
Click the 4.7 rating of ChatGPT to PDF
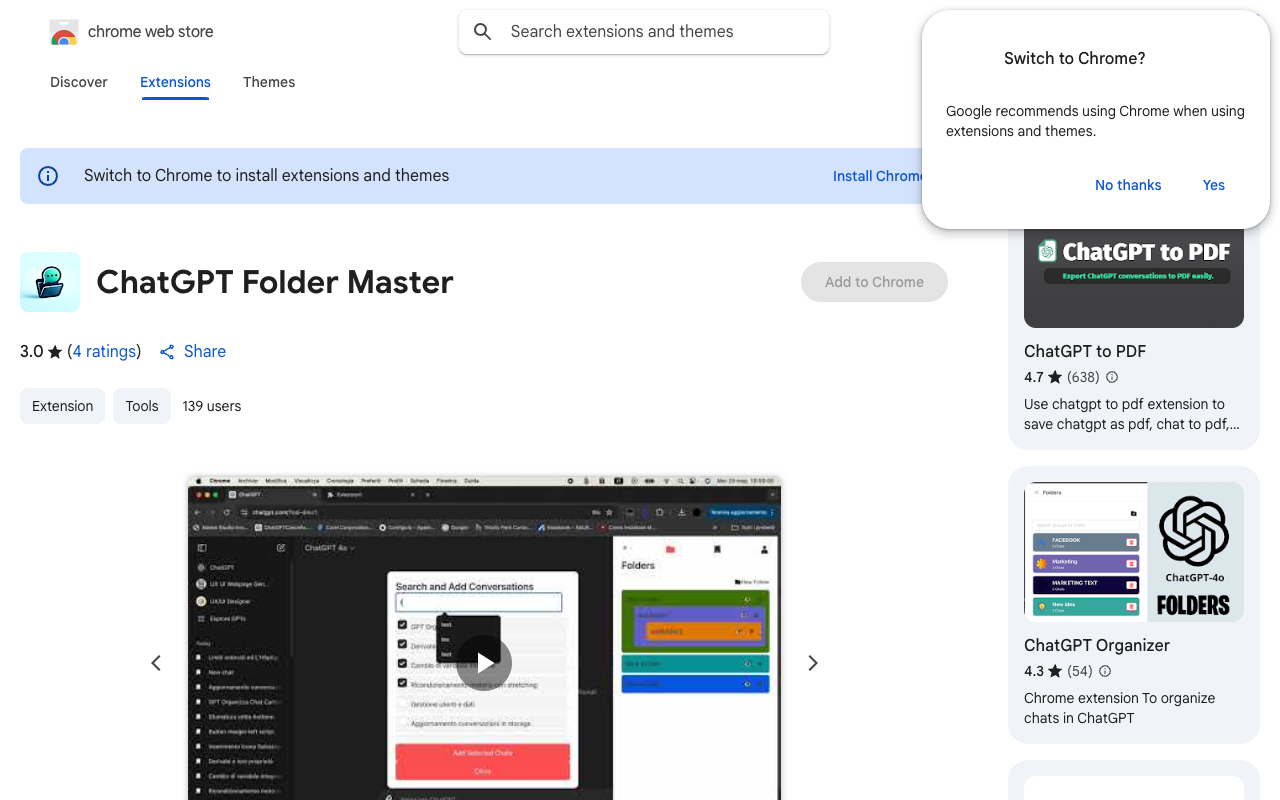(x=1043, y=377)
